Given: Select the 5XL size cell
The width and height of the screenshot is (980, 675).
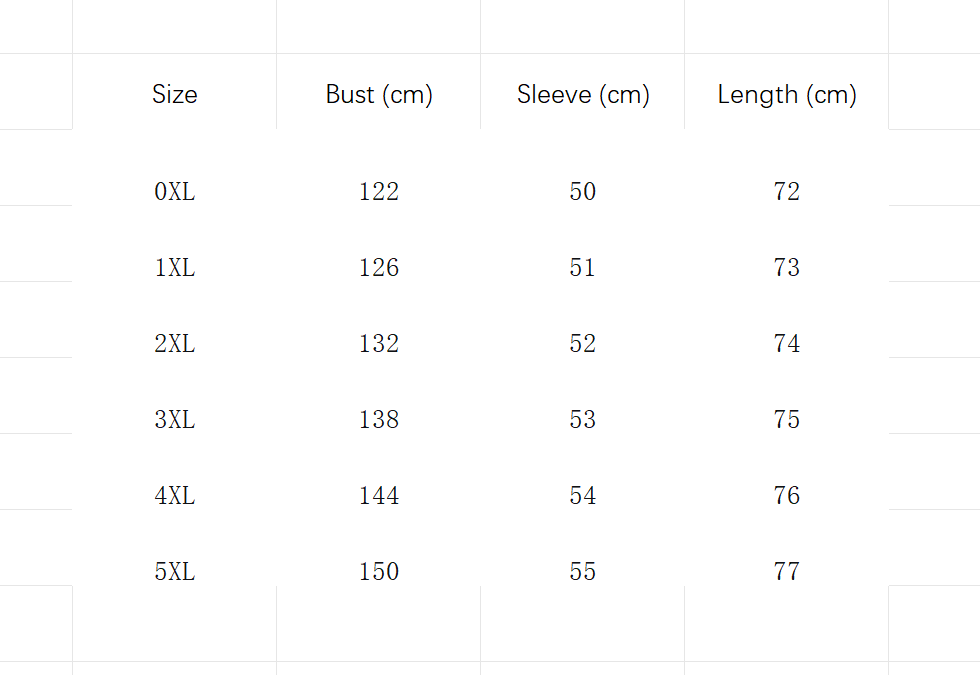Looking at the screenshot, I should coord(175,571).
